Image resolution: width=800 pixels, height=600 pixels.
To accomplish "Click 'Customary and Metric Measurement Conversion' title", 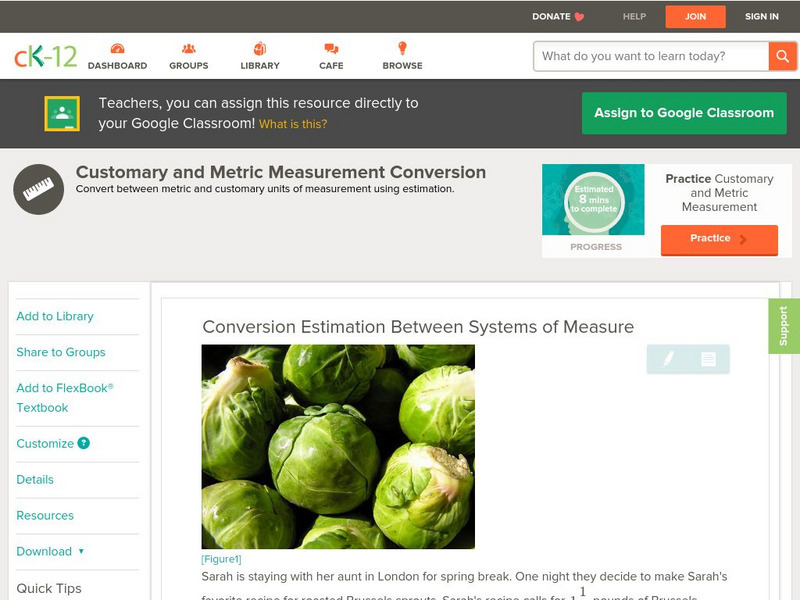I will (281, 172).
